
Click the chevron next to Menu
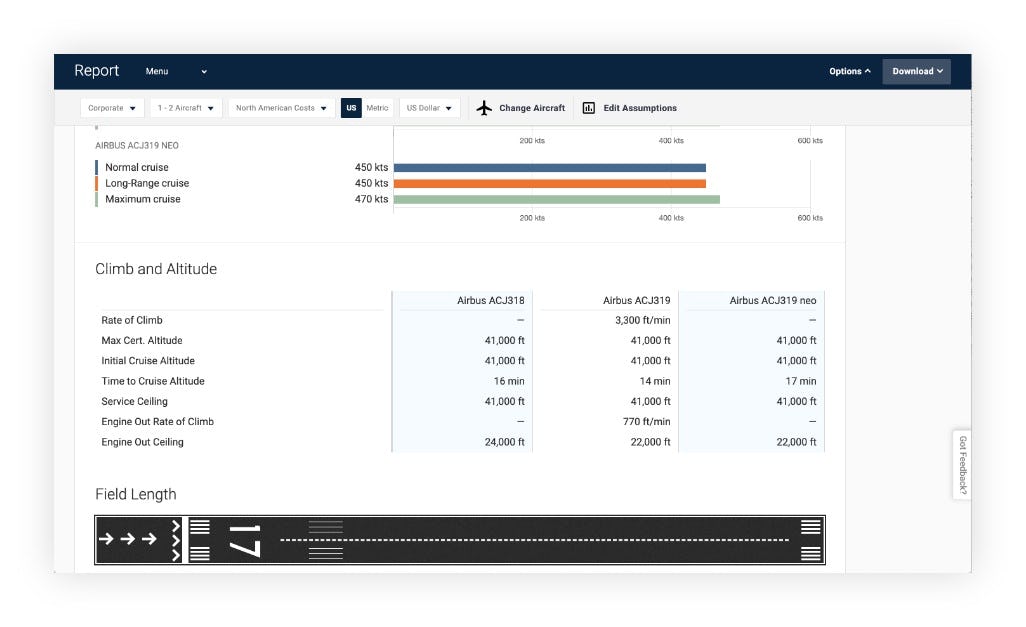[x=204, y=71]
